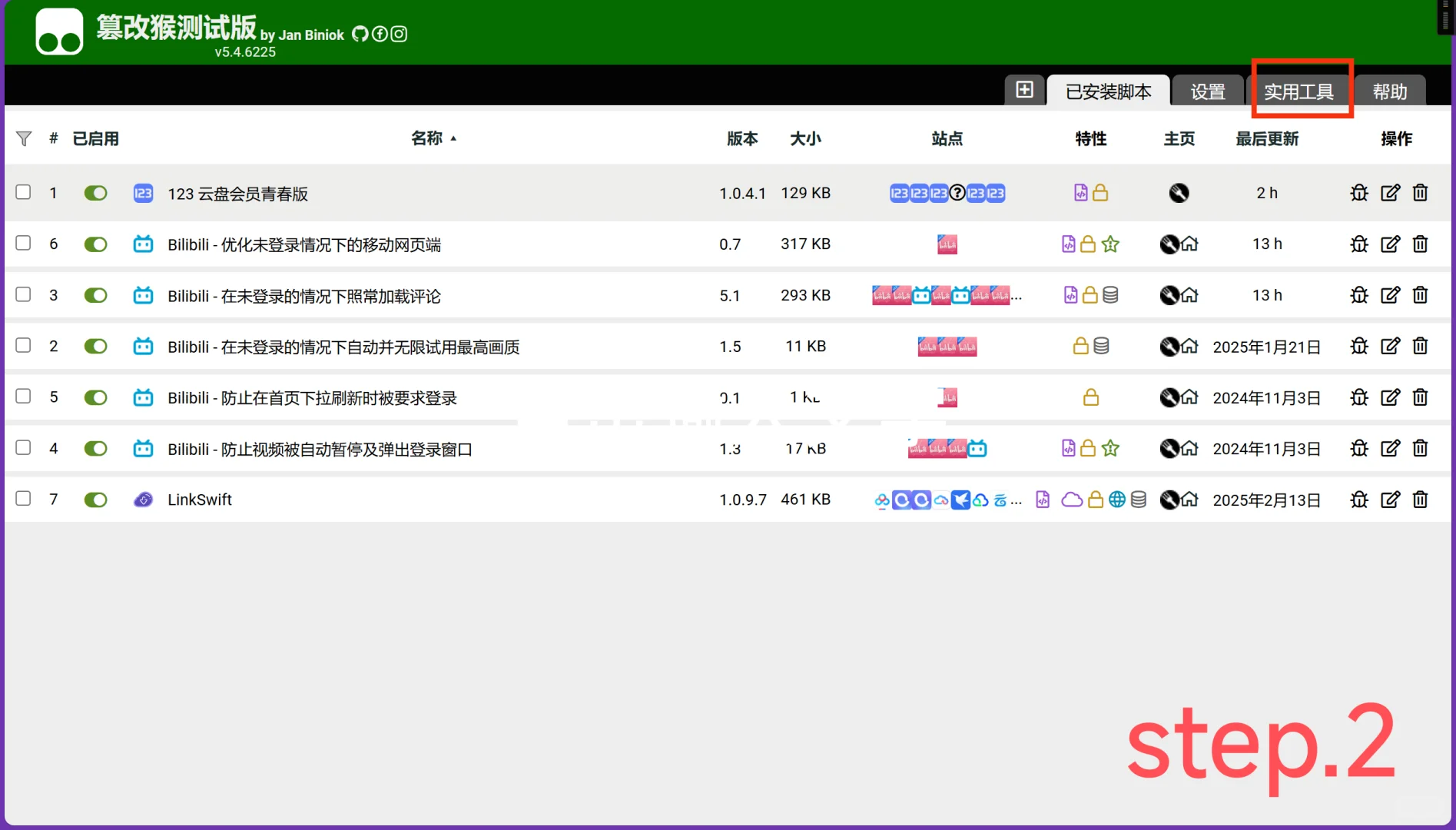This screenshot has height=830, width=1456.
Task: Open source site icon for 123 云盘会员青春版
Action: 1179,193
